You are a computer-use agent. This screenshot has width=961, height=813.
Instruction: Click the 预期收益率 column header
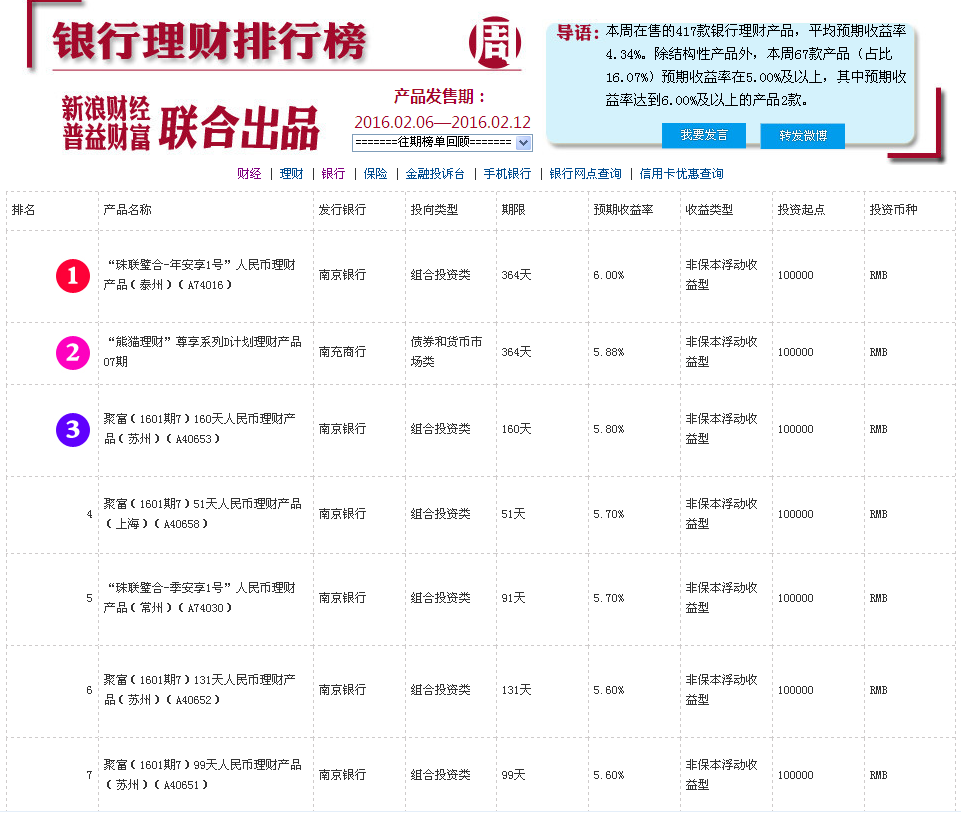[623, 211]
